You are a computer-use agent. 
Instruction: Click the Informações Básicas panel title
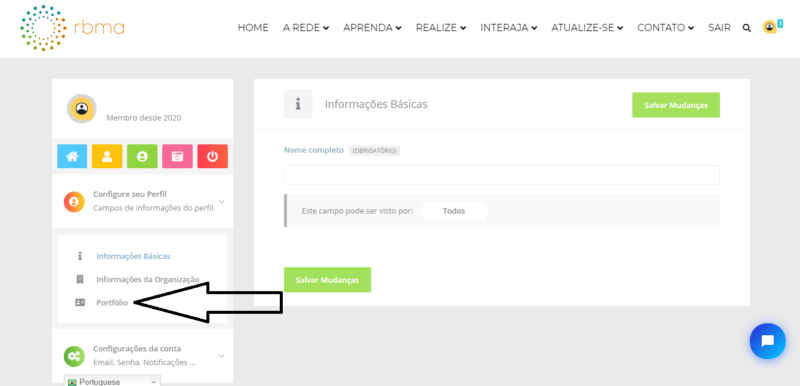pyautogui.click(x=376, y=104)
